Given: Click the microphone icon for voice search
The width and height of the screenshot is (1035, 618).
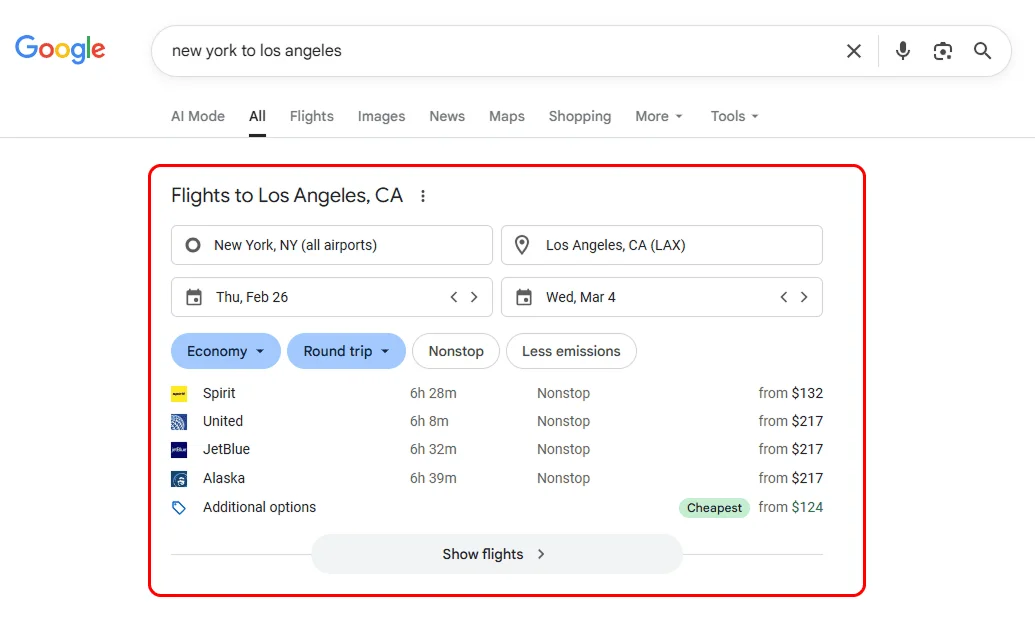Looking at the screenshot, I should [903, 50].
